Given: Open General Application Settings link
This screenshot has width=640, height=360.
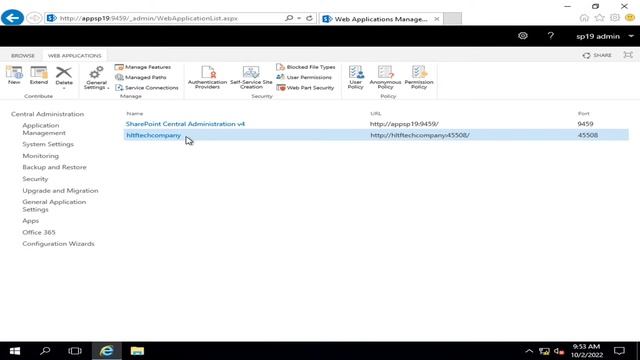Looking at the screenshot, I should (x=54, y=205).
